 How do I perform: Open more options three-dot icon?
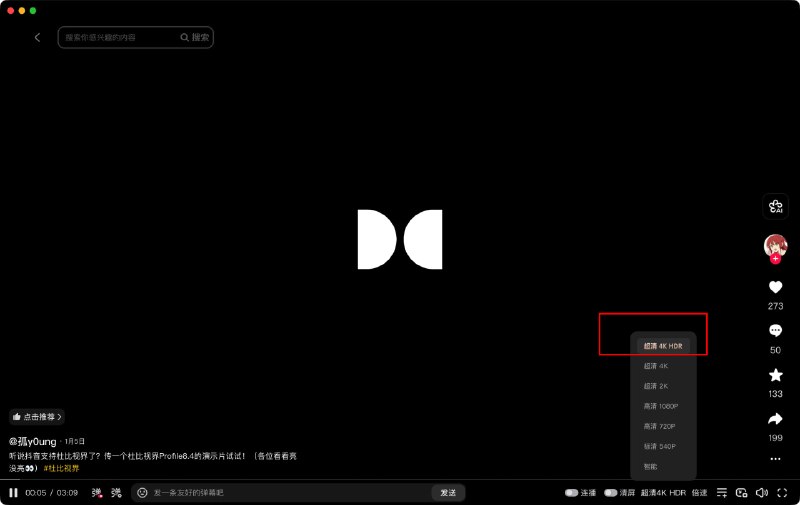[x=776, y=459]
